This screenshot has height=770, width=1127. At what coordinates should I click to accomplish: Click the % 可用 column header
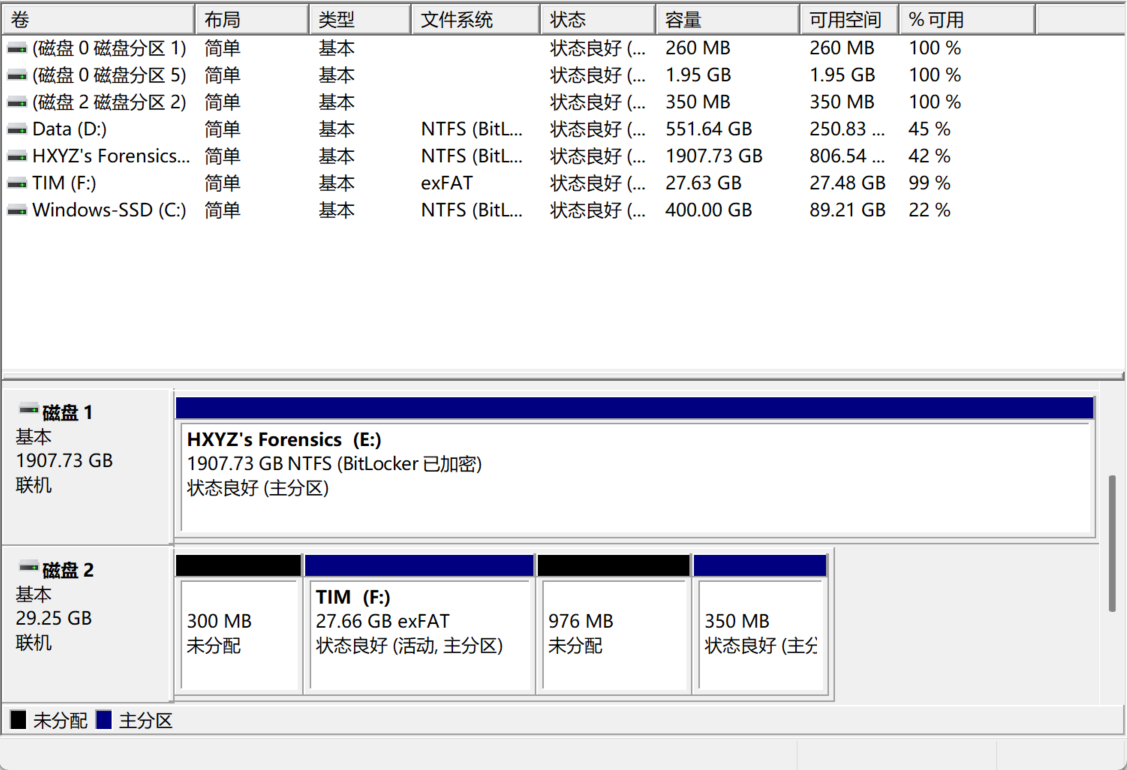point(967,19)
